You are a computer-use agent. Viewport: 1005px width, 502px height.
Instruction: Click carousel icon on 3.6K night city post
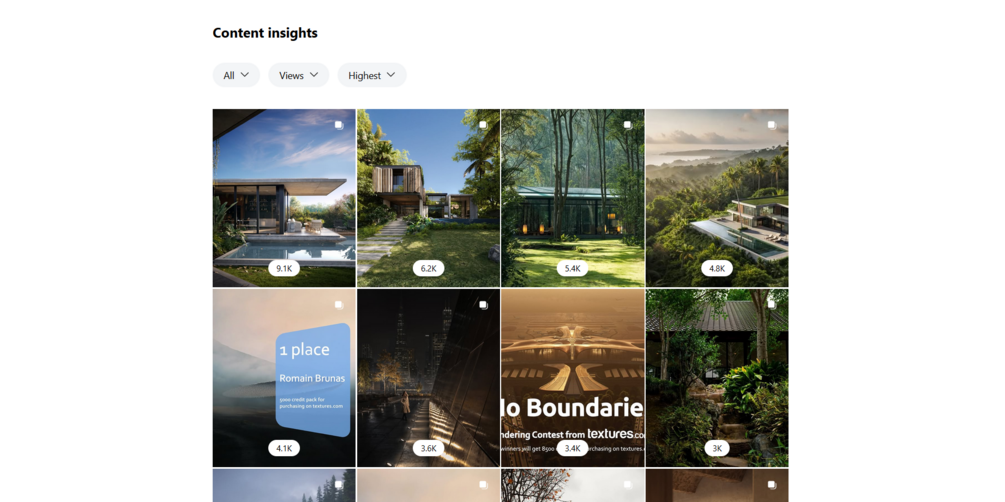click(483, 305)
